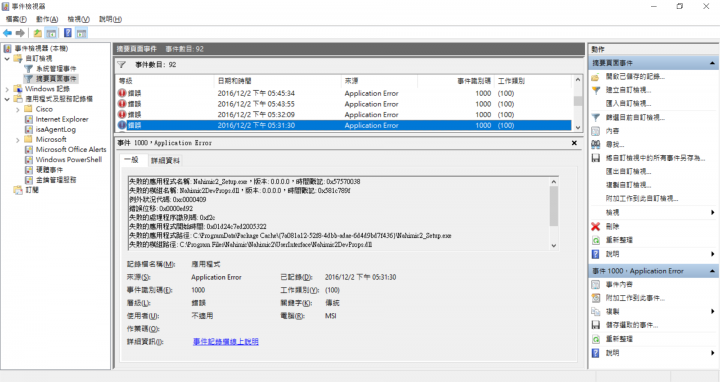
Task: Select isaAgentLog in the tree
Action: coord(56,129)
